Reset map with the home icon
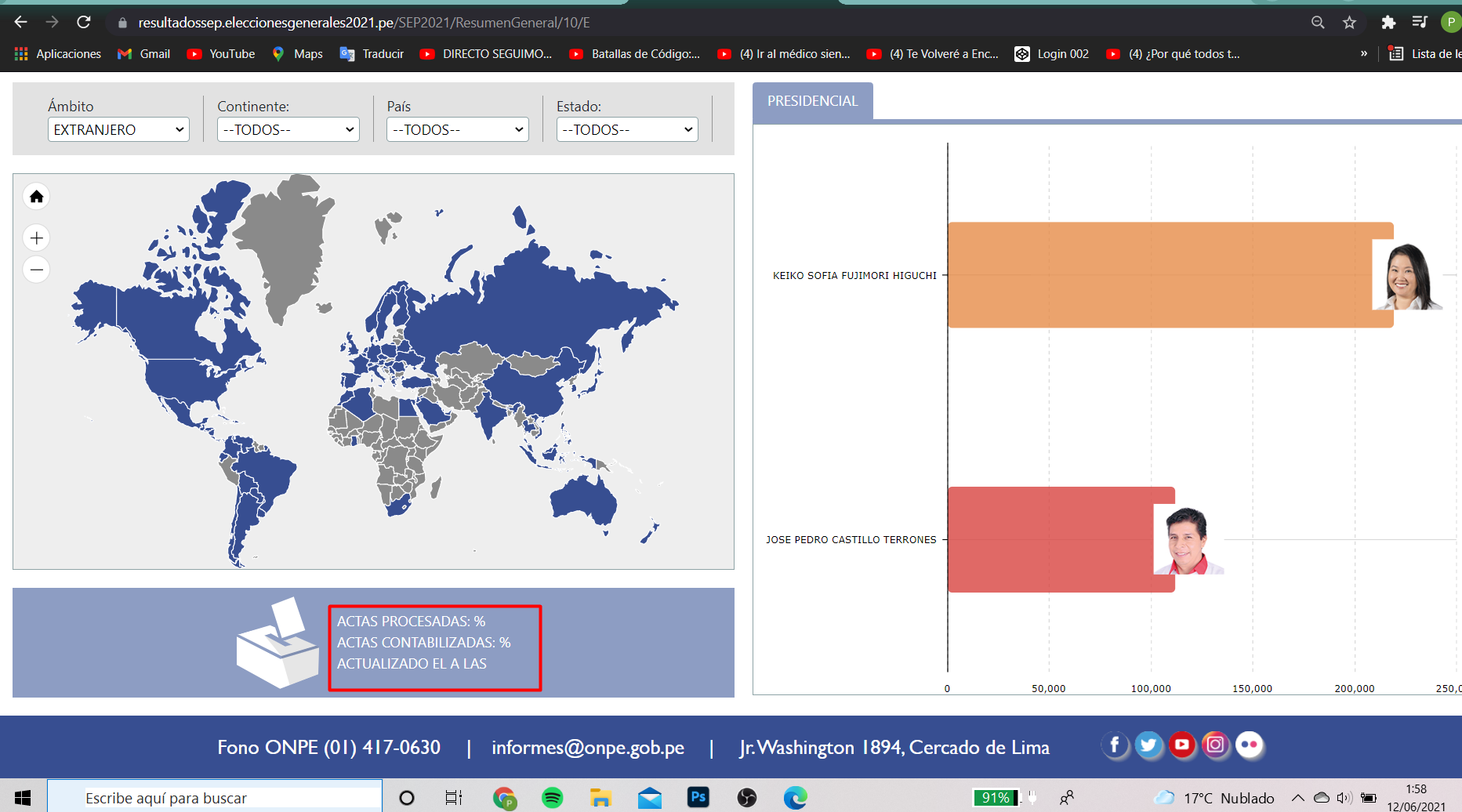The image size is (1462, 812). click(36, 197)
